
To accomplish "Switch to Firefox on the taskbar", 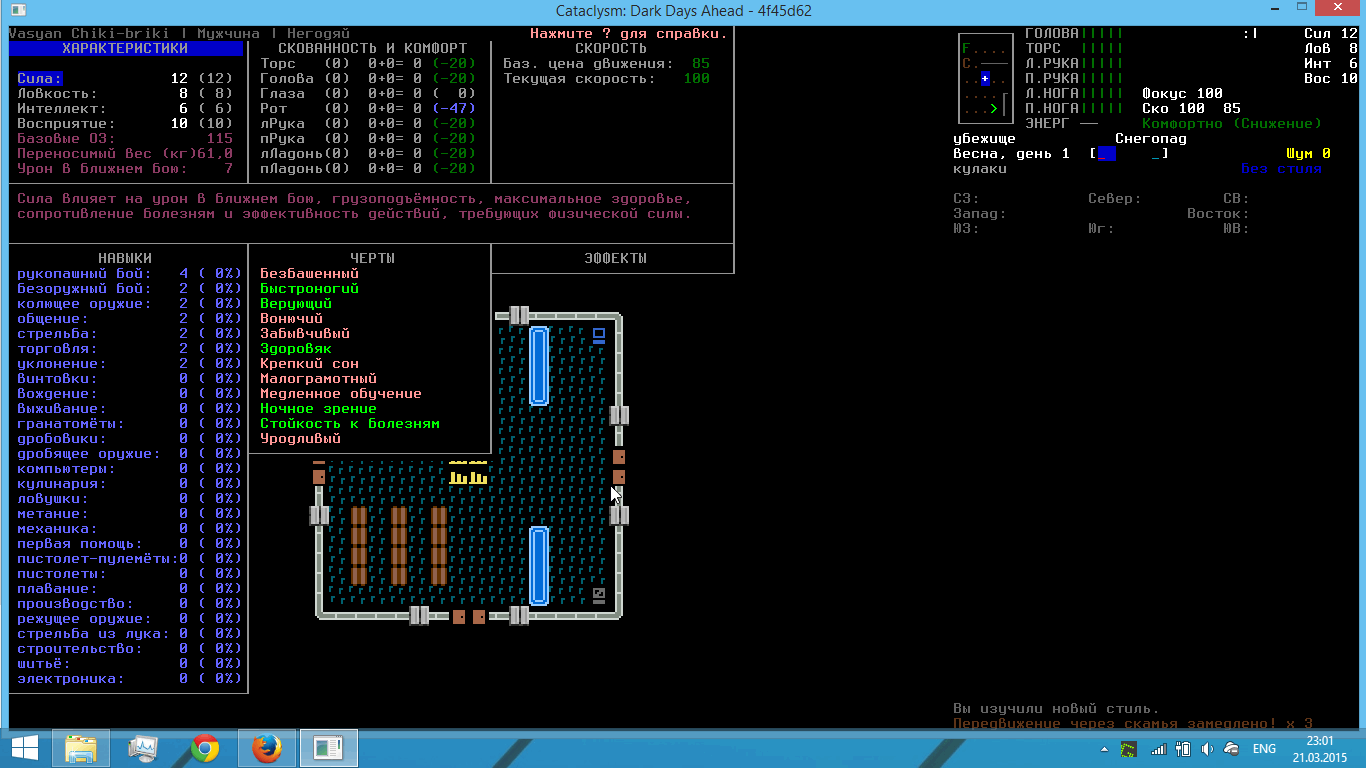I will 267,748.
